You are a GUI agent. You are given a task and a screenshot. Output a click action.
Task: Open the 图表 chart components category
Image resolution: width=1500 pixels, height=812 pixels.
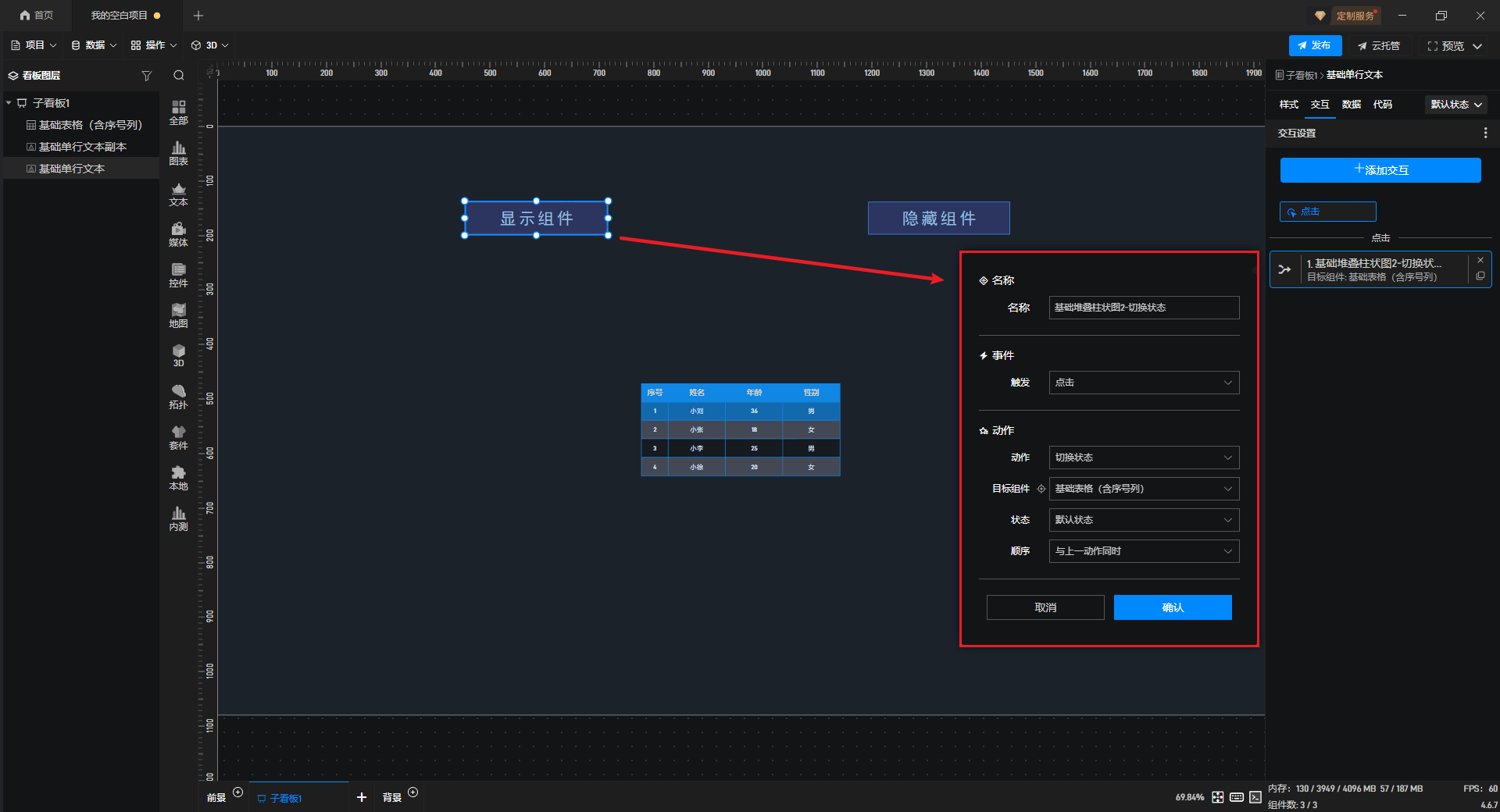tap(178, 153)
